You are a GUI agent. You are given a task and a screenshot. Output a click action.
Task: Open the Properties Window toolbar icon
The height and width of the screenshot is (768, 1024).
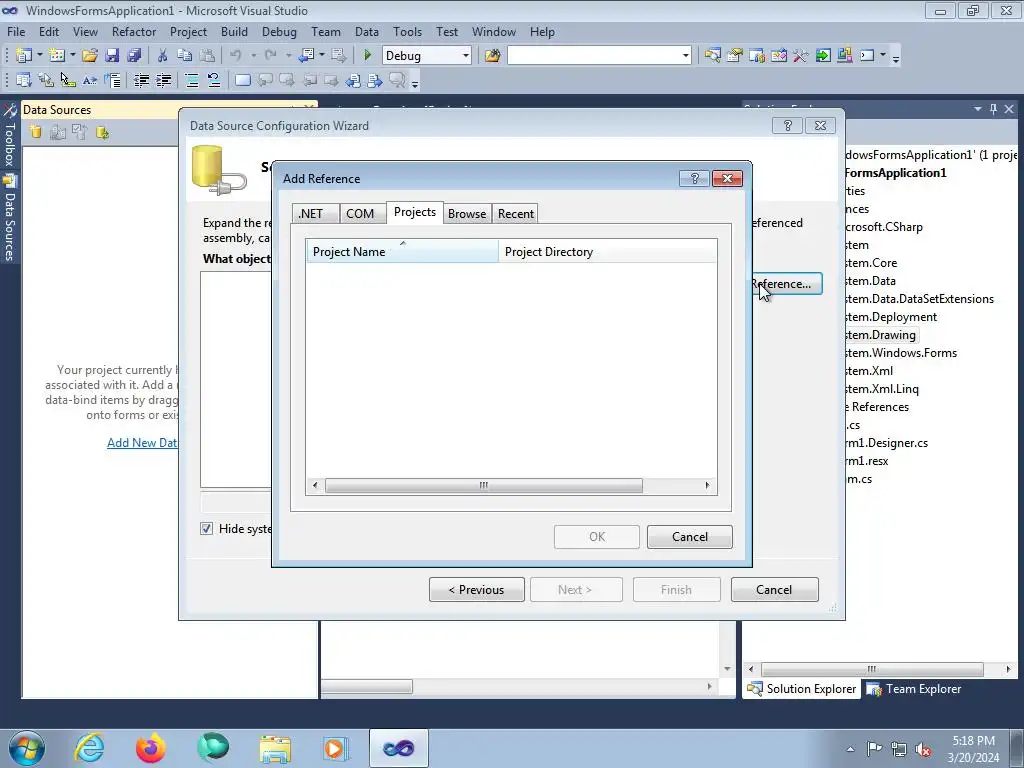click(x=735, y=56)
